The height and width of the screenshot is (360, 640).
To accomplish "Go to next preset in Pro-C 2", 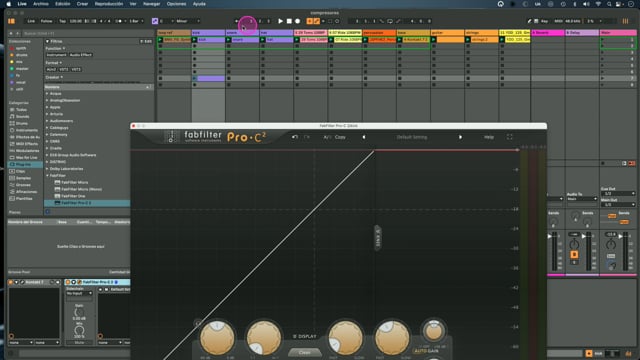I will click(460, 137).
